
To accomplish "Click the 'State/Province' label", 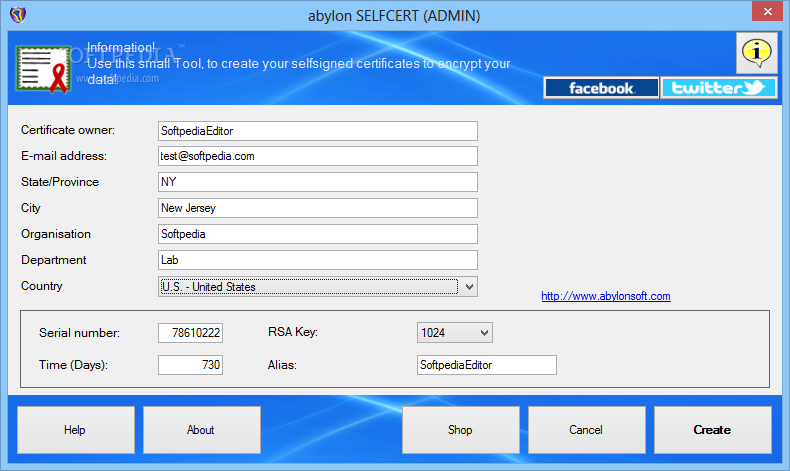I will (x=60, y=182).
